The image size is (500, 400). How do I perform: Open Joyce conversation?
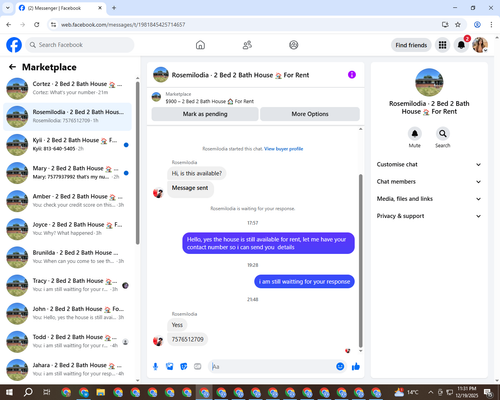pyautogui.click(x=68, y=229)
